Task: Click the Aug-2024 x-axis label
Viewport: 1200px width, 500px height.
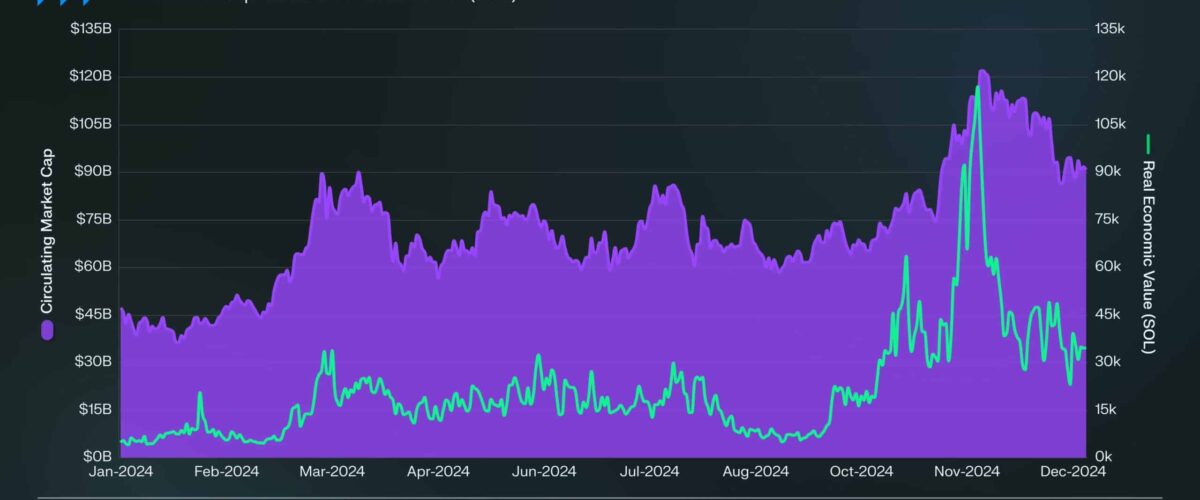Action: 757,472
